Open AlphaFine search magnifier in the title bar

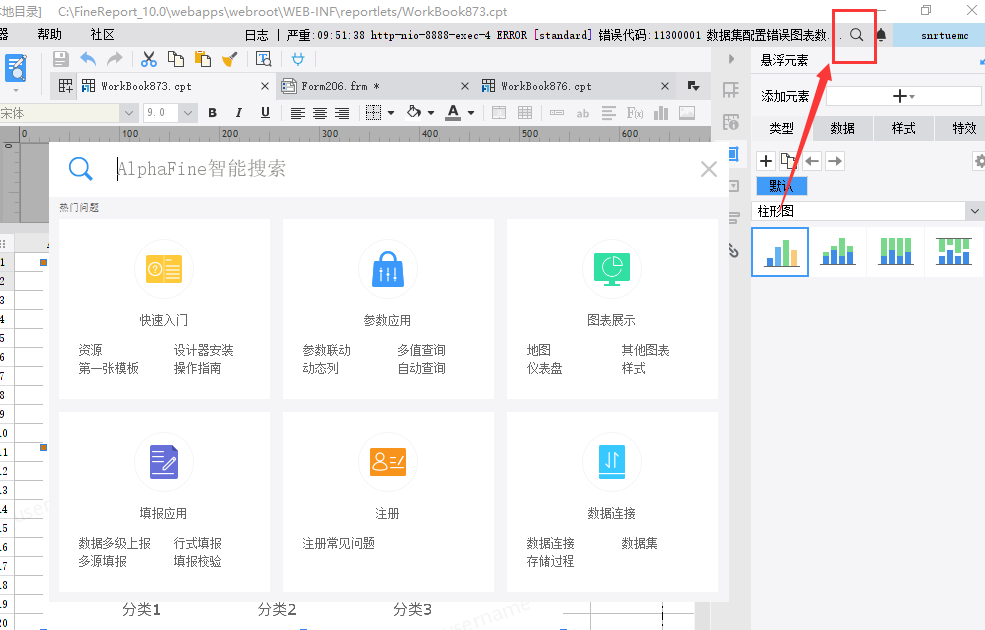coord(856,35)
